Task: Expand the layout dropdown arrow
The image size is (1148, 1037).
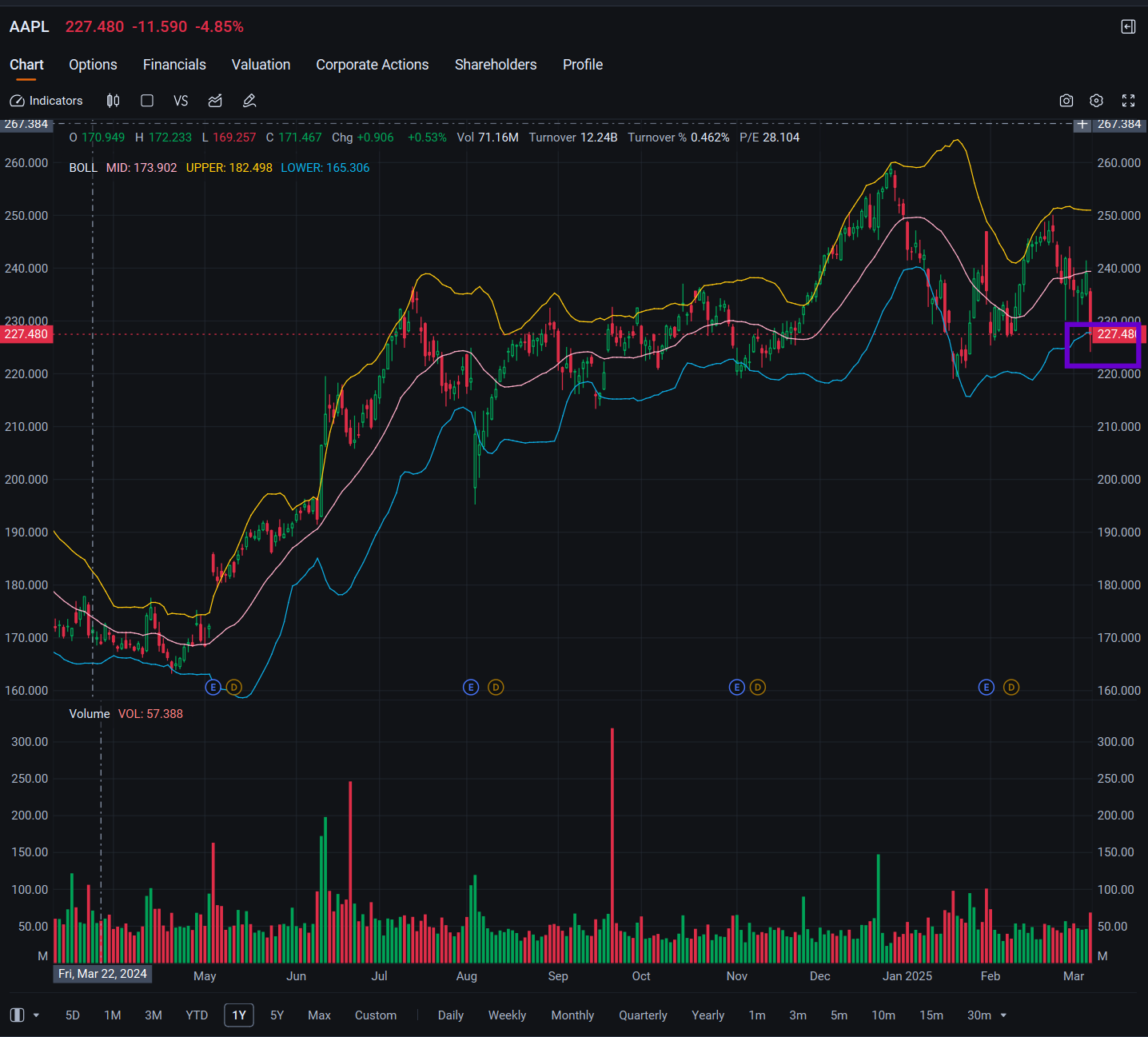Action: point(36,1015)
